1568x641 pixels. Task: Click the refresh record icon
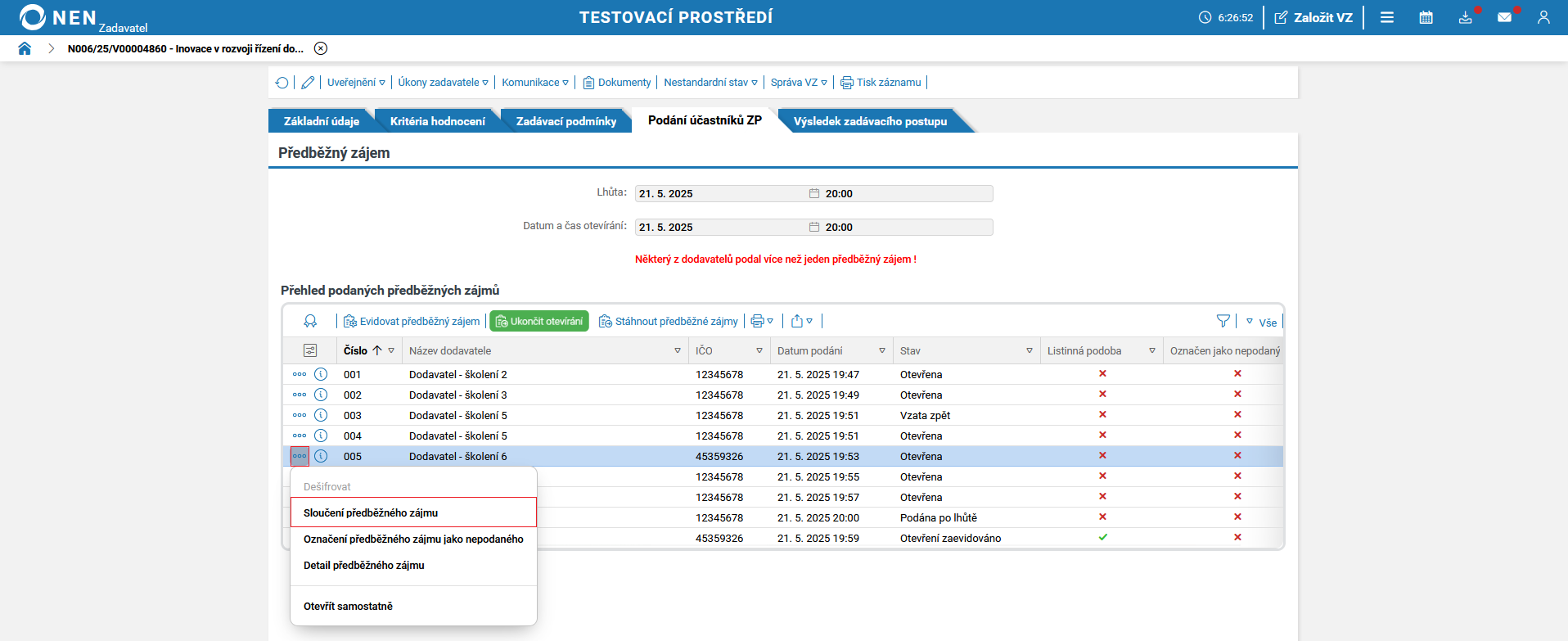[x=282, y=83]
